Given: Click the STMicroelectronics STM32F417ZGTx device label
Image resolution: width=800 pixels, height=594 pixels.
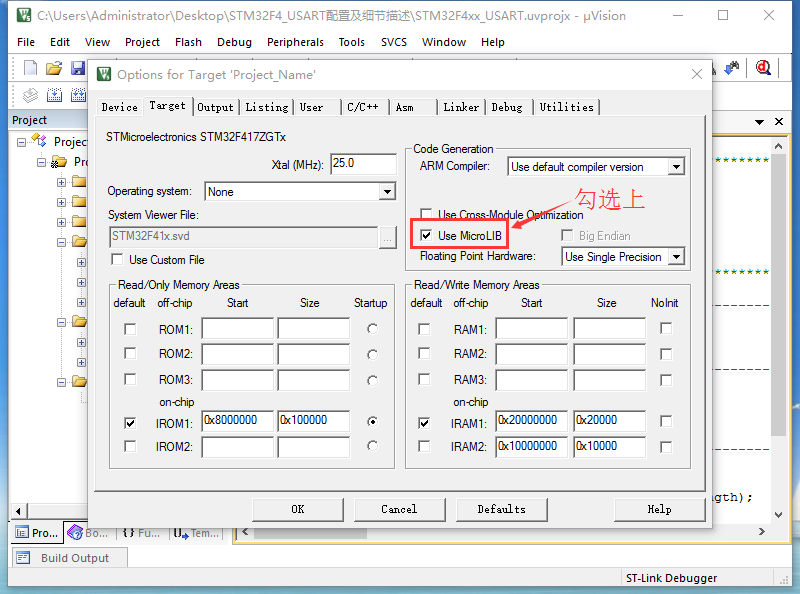Looking at the screenshot, I should [196, 137].
